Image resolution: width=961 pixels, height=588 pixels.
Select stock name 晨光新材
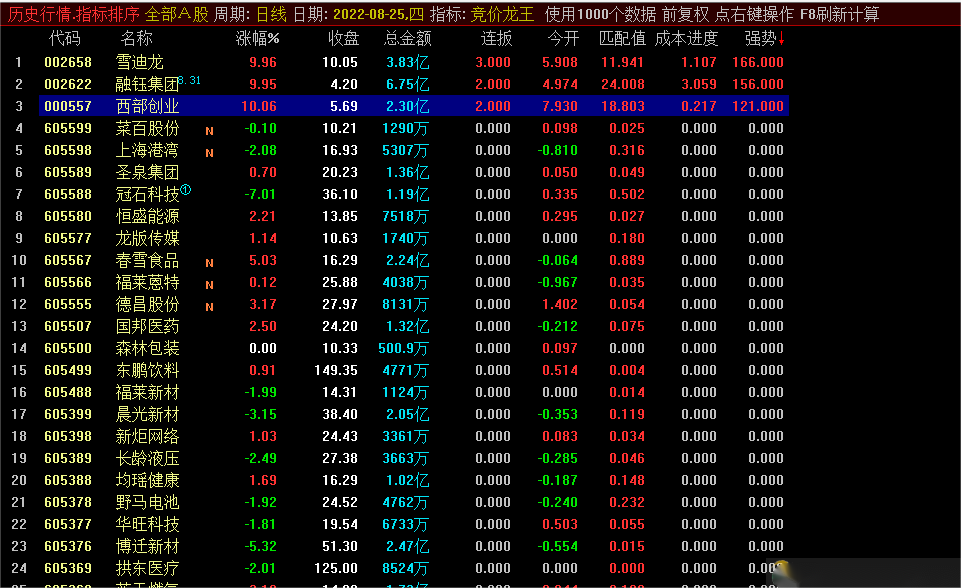[x=147, y=415]
